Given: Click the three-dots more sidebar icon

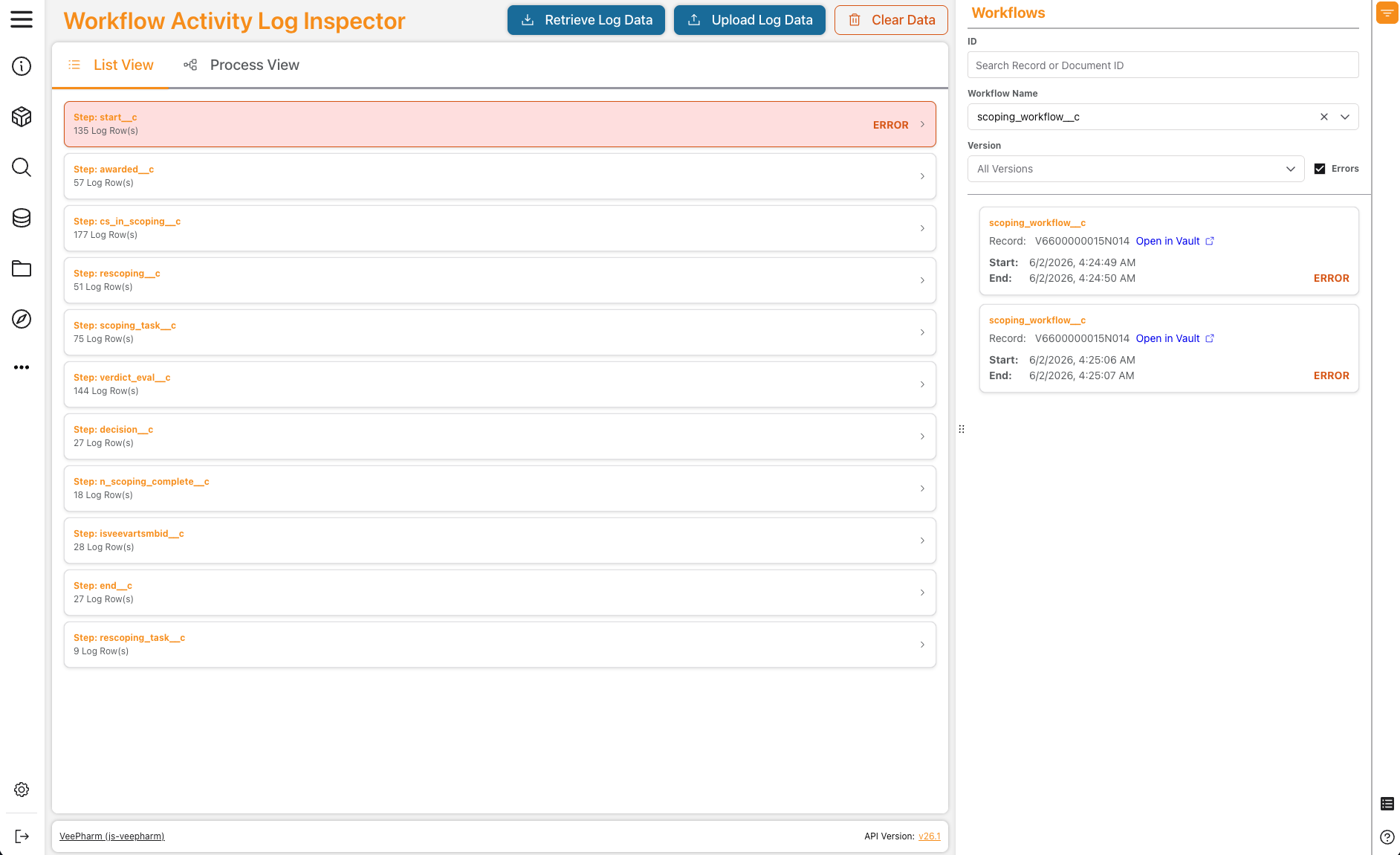Looking at the screenshot, I should tap(22, 367).
